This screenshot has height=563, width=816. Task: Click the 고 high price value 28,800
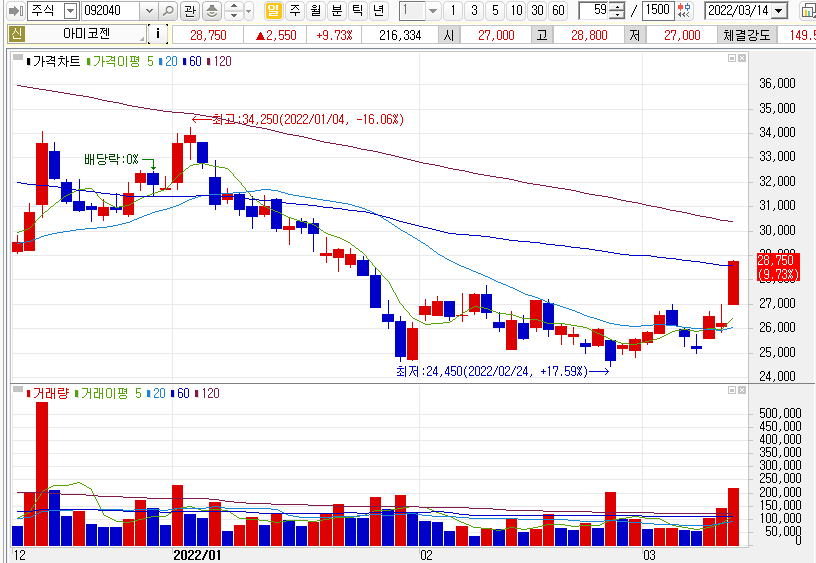point(589,35)
